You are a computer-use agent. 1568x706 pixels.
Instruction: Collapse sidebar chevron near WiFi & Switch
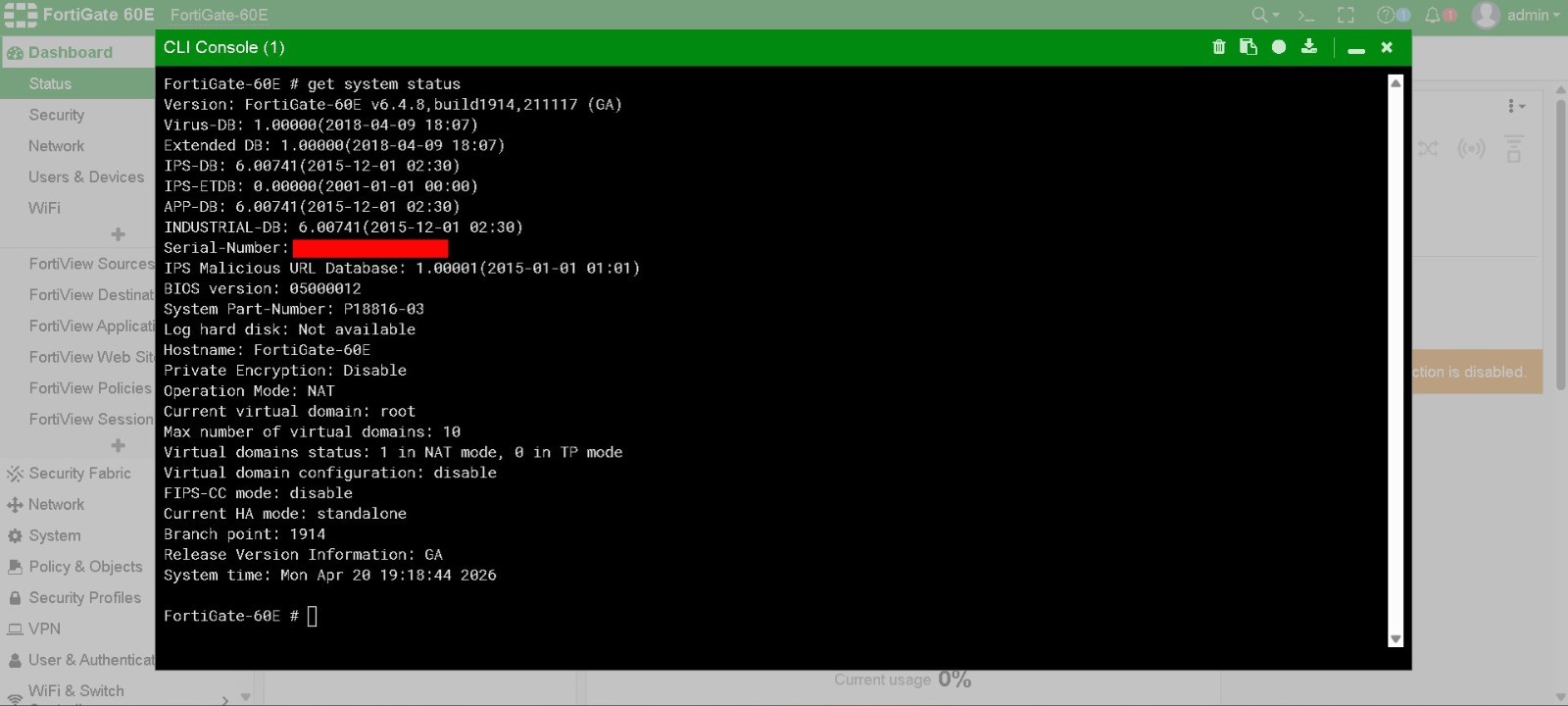(225, 699)
